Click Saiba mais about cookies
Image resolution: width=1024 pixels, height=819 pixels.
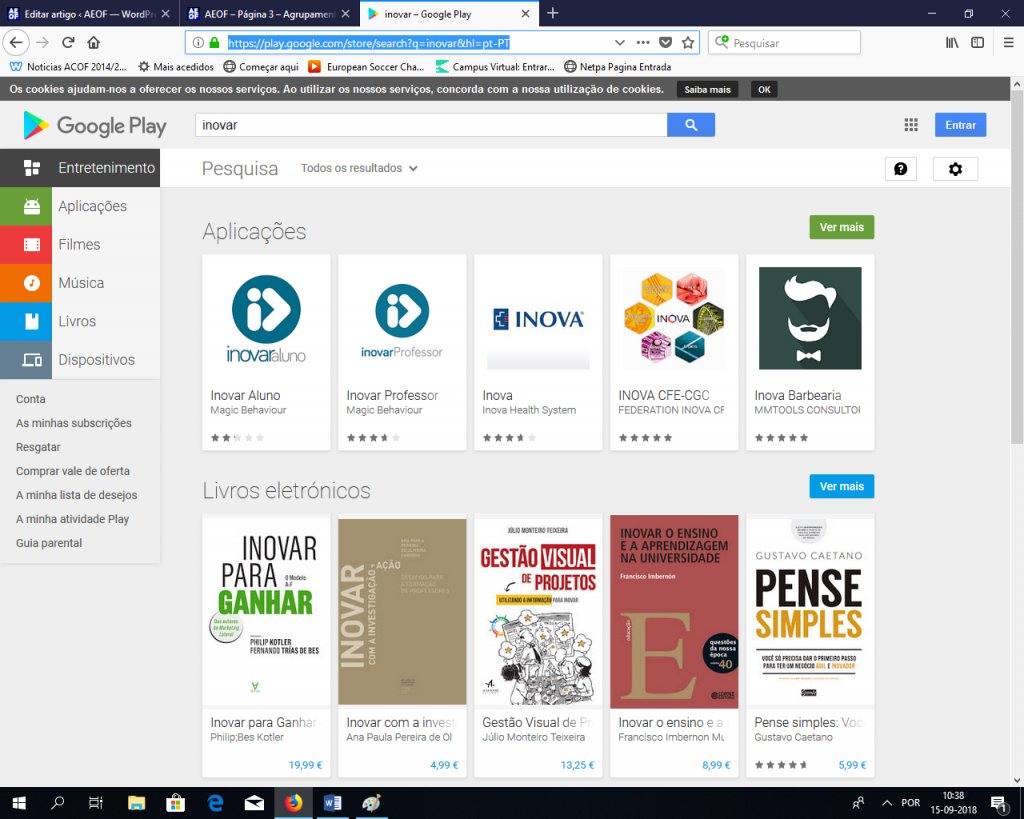click(x=707, y=89)
